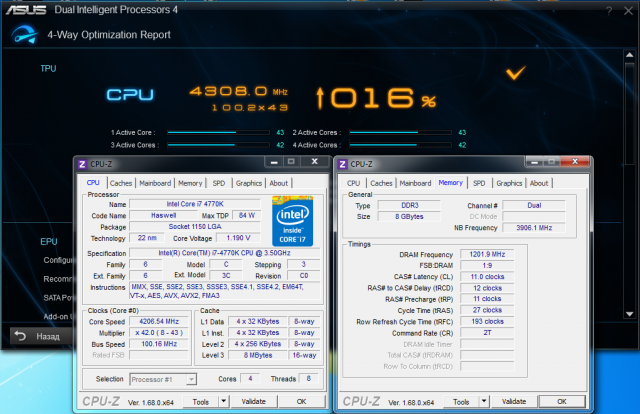Click the 4 Active Cores ratio bar
This screenshot has width=640, height=414.
pyautogui.click(x=400, y=145)
